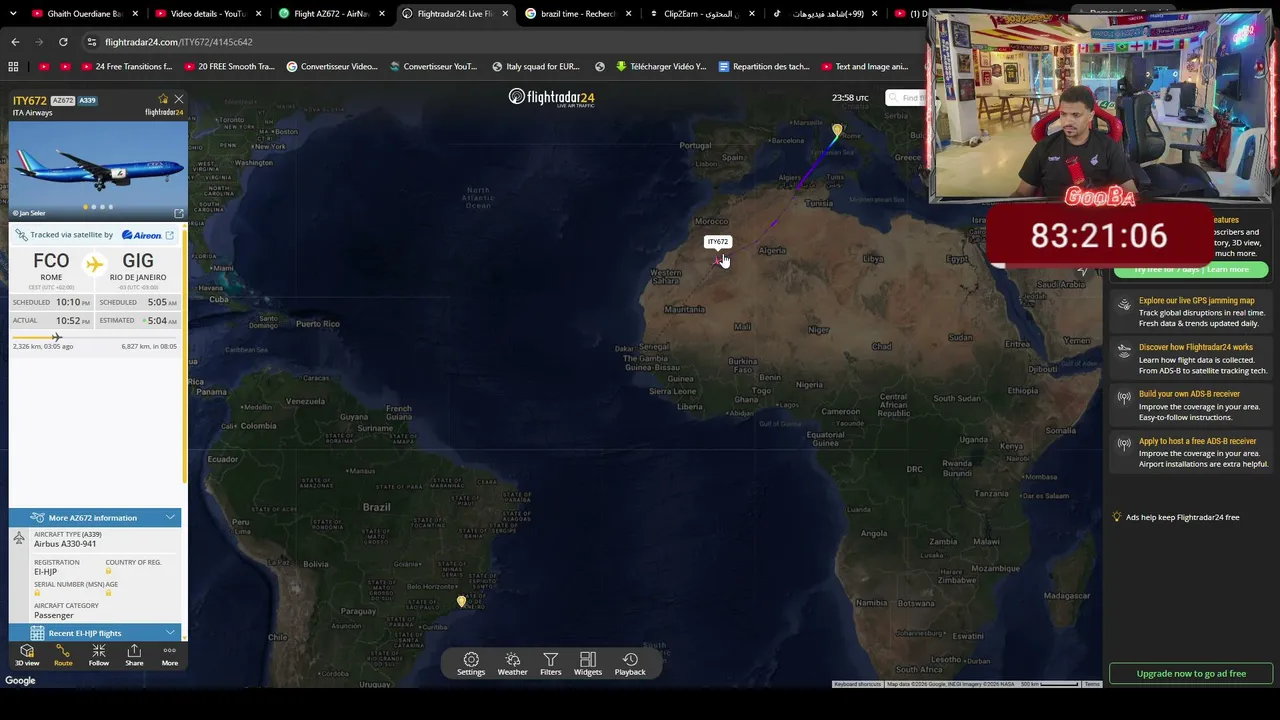1280x720 pixels.
Task: Select the fourth photo carousel dot
Action: 111,207
